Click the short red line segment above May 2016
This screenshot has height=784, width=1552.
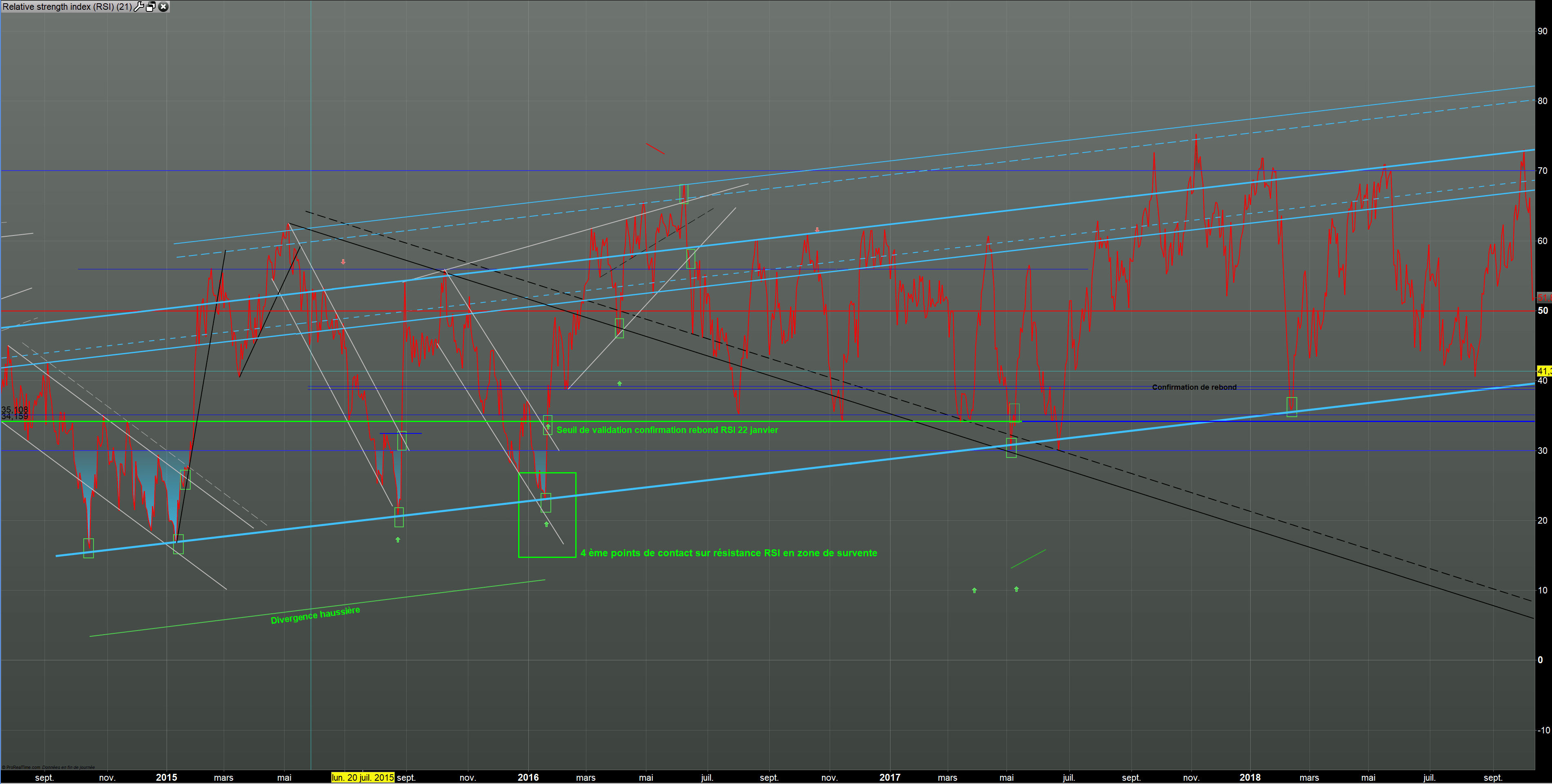(x=655, y=148)
